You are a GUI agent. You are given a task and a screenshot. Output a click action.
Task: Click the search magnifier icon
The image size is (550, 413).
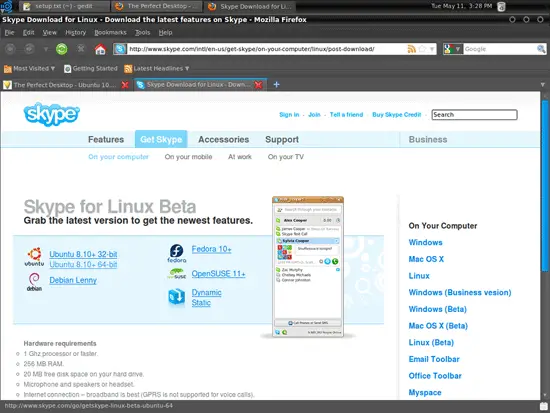coord(541,49)
